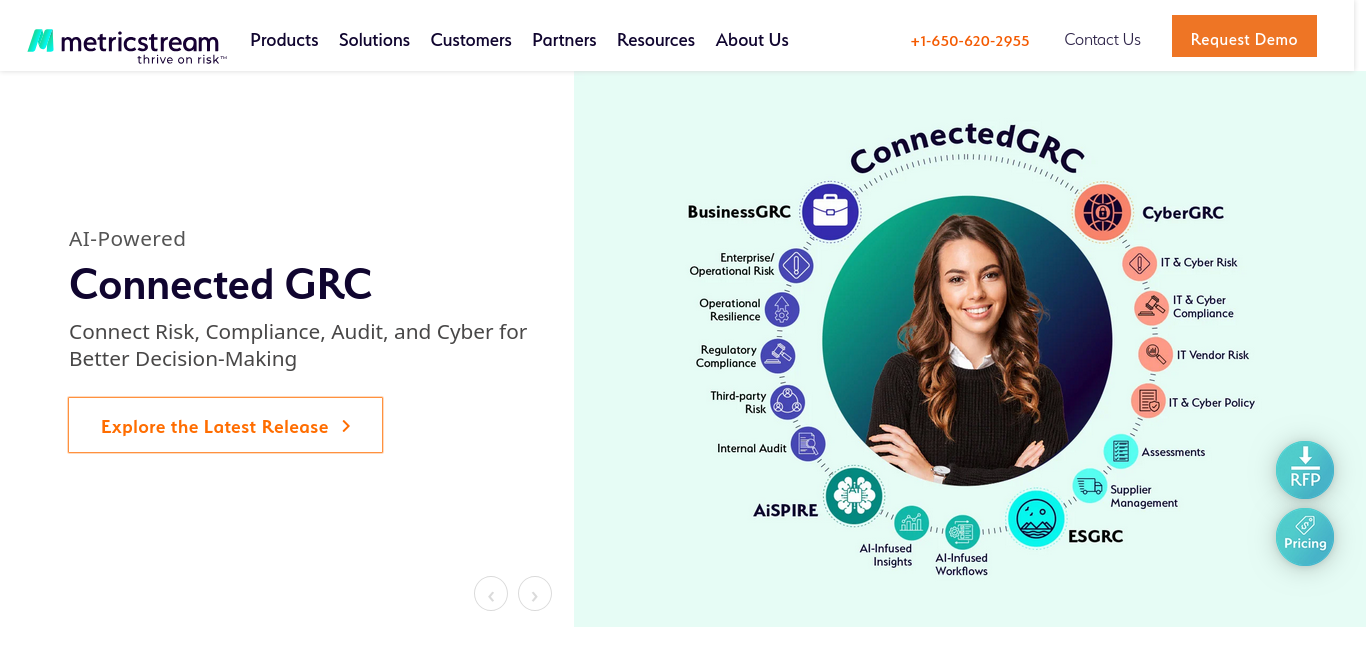This screenshot has height=651, width=1366.
Task: Go to the previous carousel slide
Action: [491, 594]
